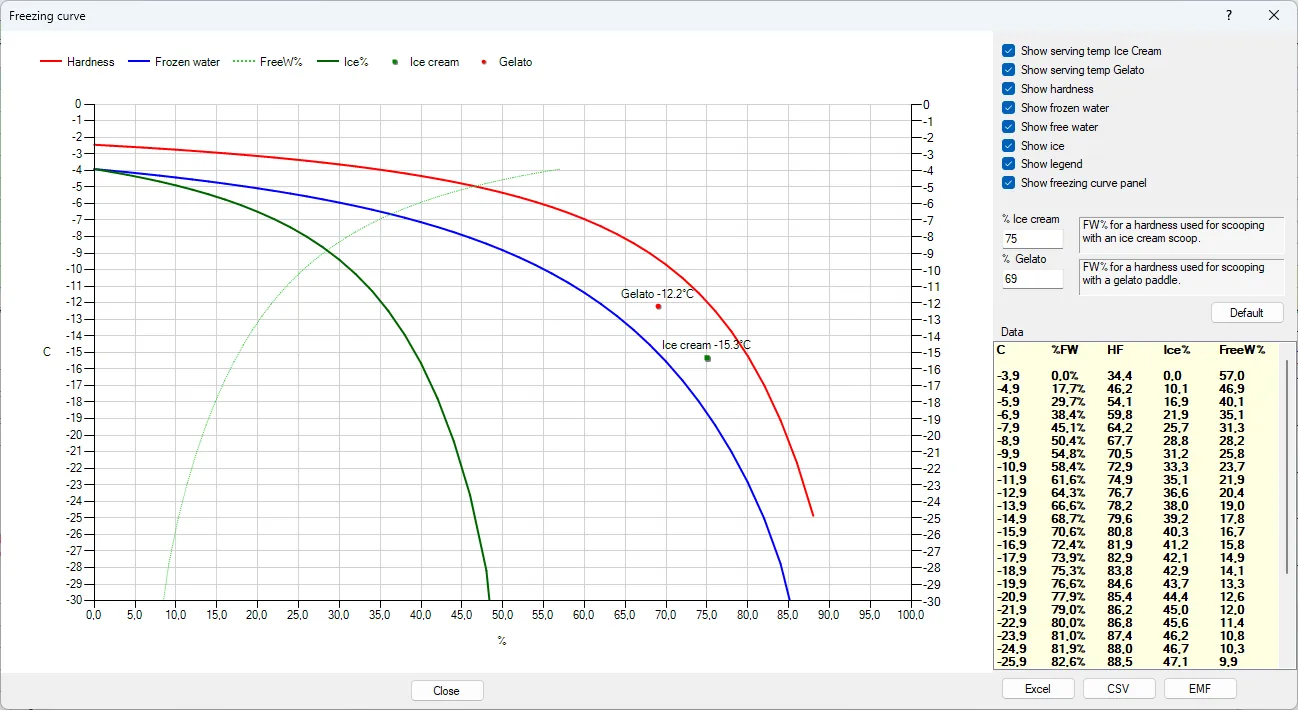This screenshot has height=710, width=1298.
Task: Click the Data table scrollbar
Action: [x=1287, y=467]
